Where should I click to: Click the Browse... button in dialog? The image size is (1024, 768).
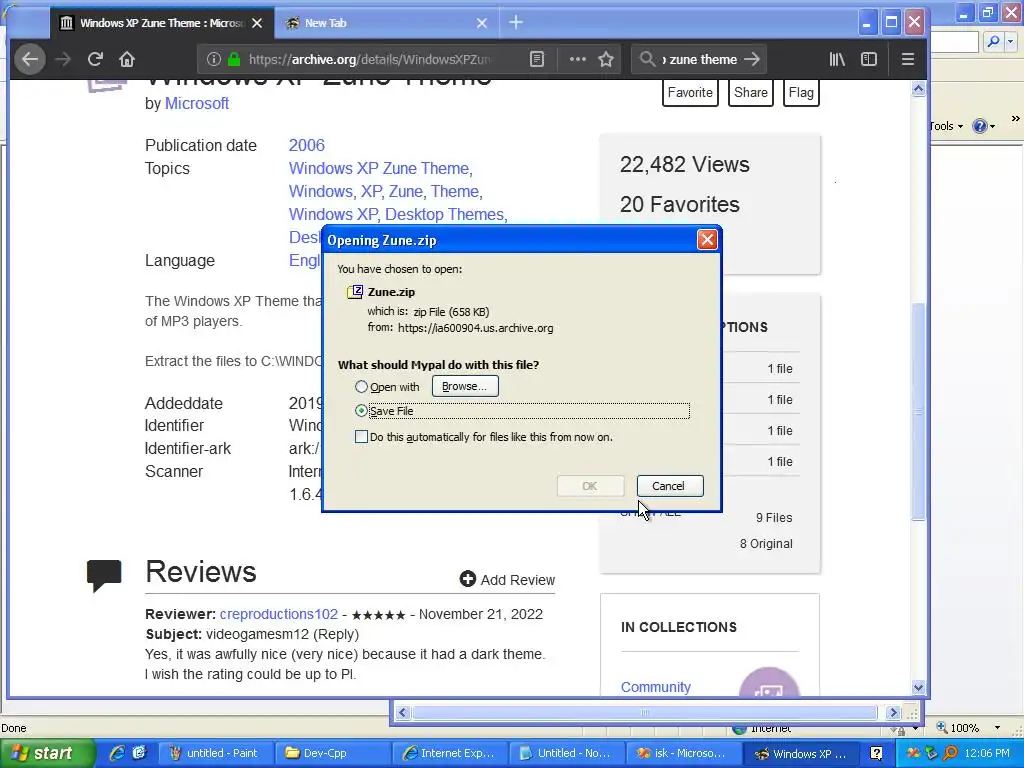[x=464, y=386]
